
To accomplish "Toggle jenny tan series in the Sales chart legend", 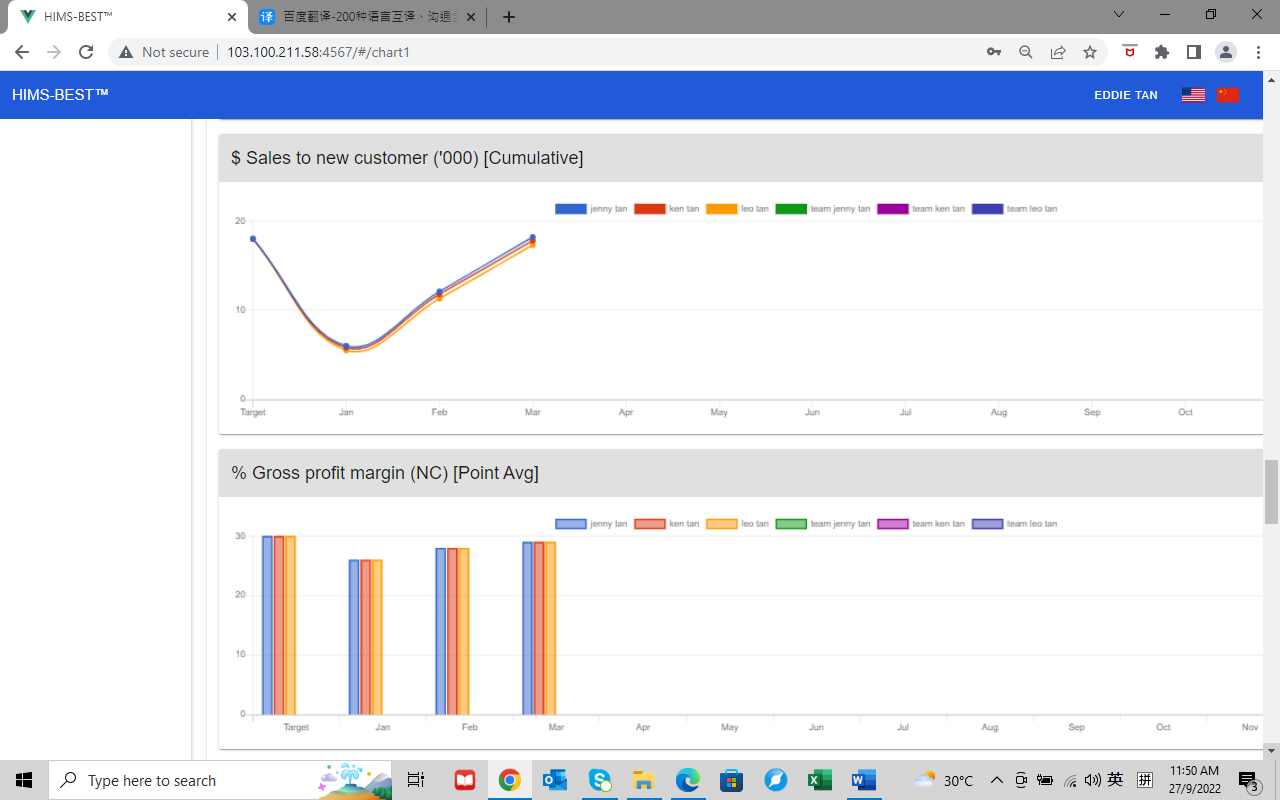I will (x=591, y=209).
